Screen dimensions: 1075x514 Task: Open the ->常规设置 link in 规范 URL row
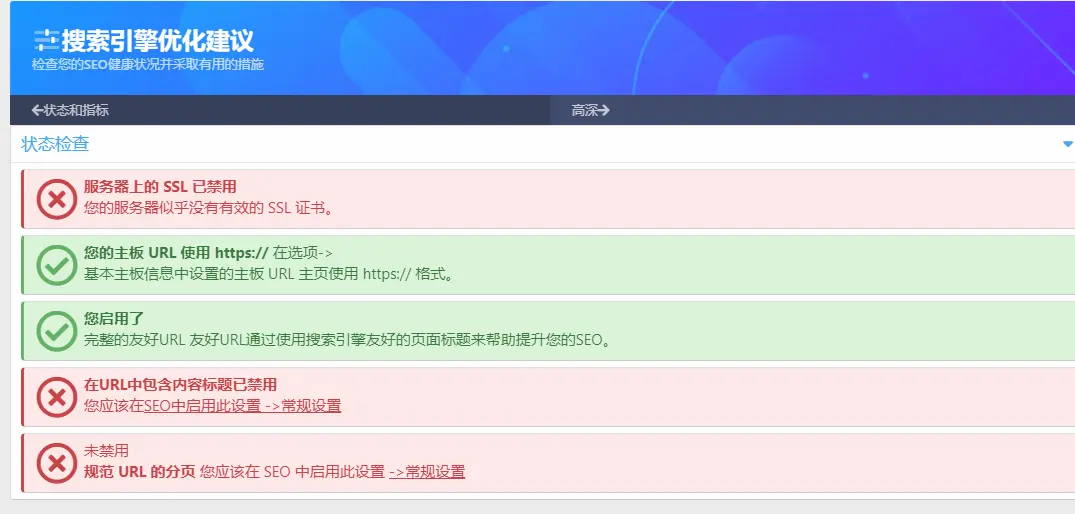point(427,472)
